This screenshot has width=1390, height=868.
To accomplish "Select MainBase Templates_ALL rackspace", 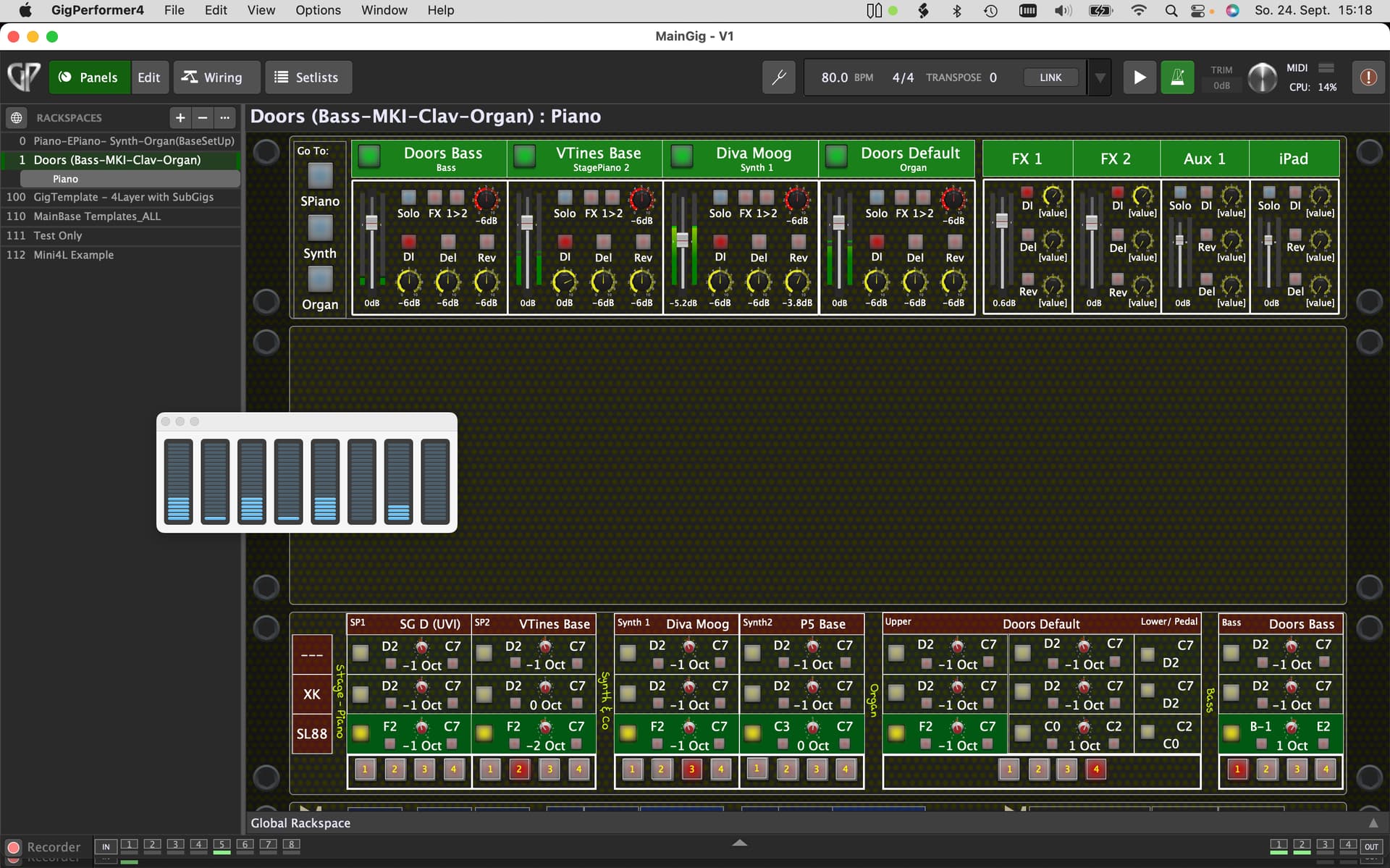I will click(120, 216).
